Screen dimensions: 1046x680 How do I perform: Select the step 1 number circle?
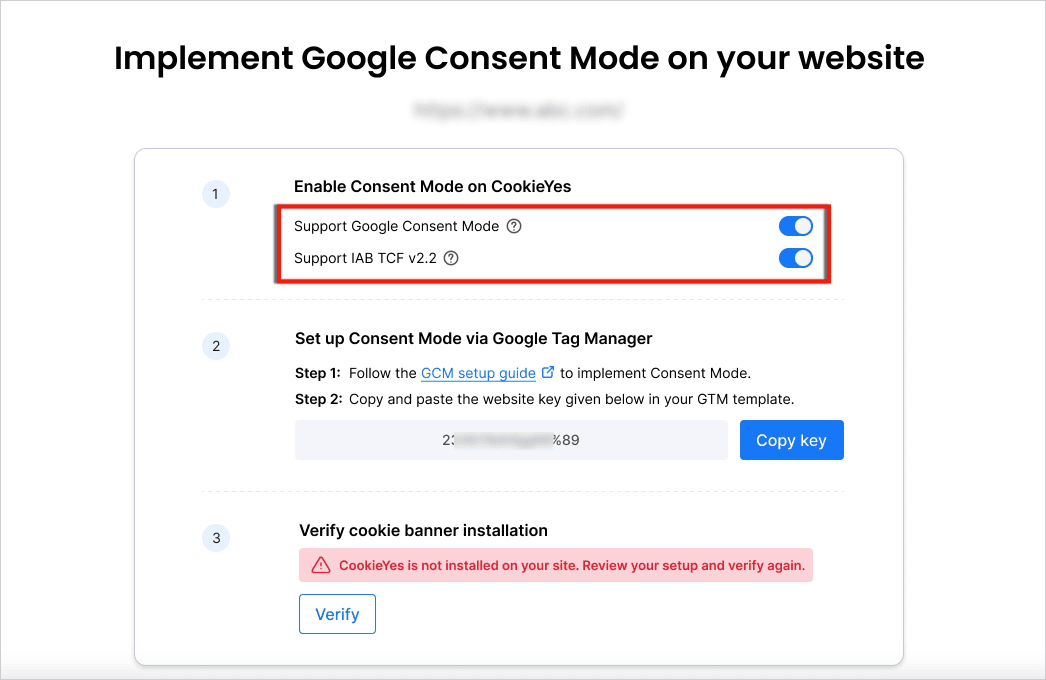[215, 194]
